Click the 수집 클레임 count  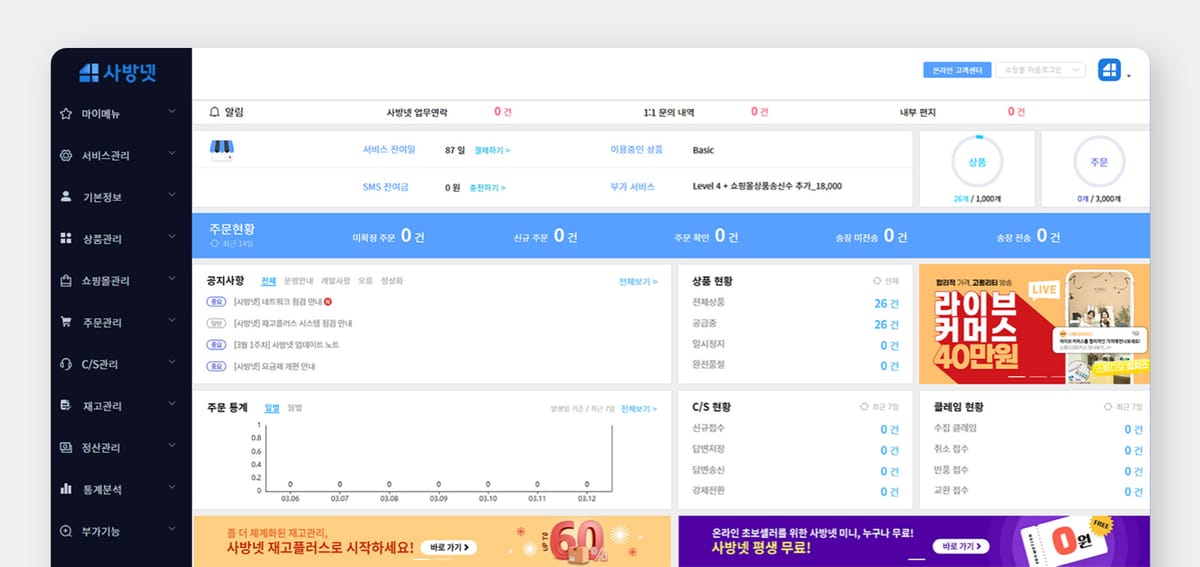[x=1133, y=429]
